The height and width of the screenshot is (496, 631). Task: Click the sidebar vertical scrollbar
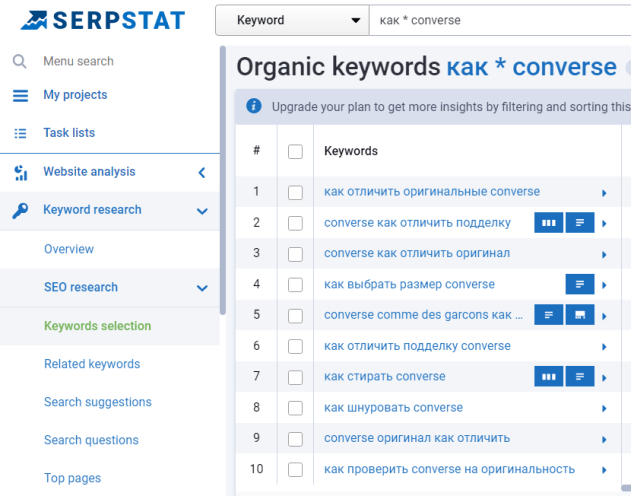click(223, 180)
